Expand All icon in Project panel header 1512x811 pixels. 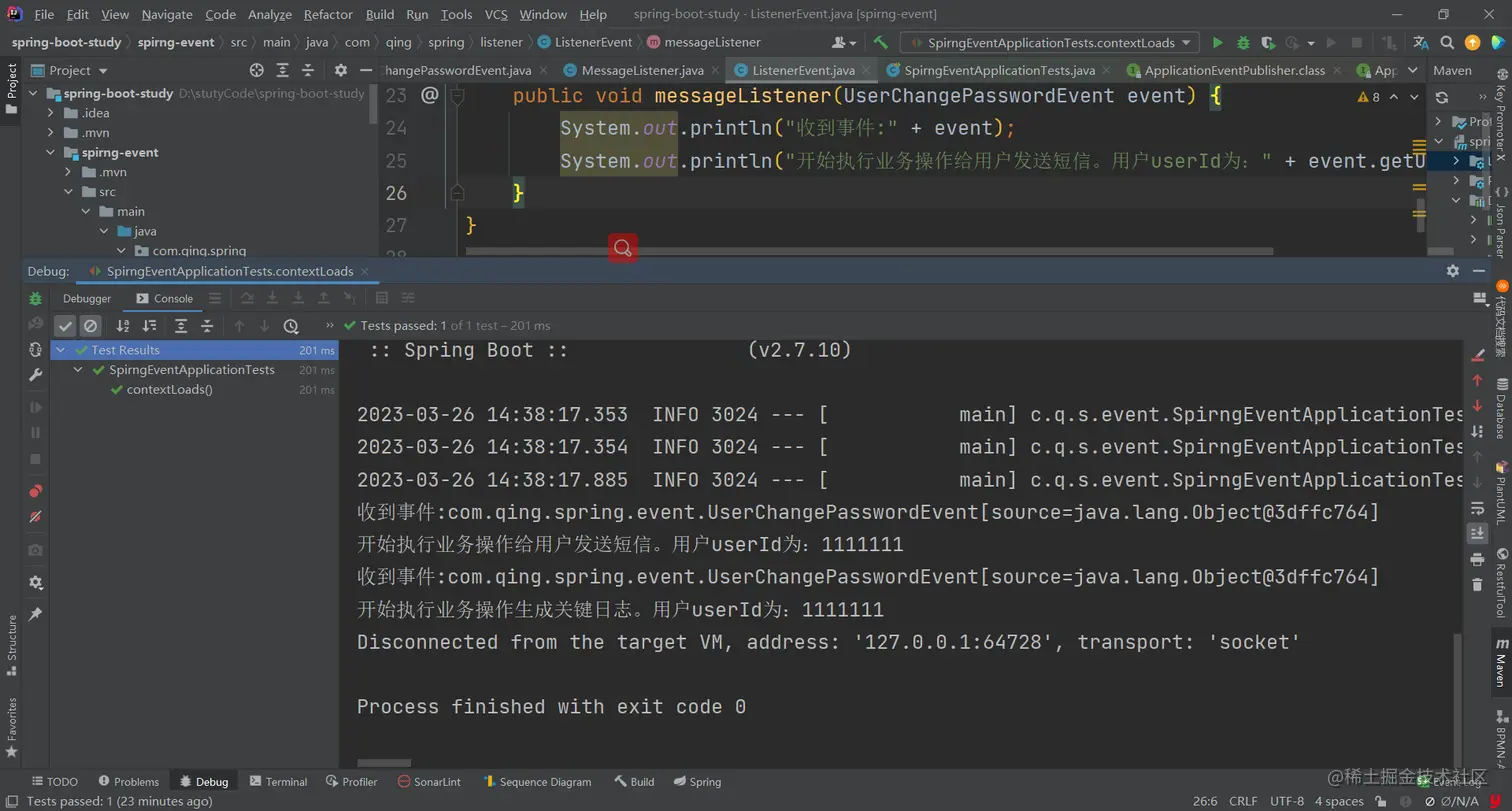click(284, 70)
